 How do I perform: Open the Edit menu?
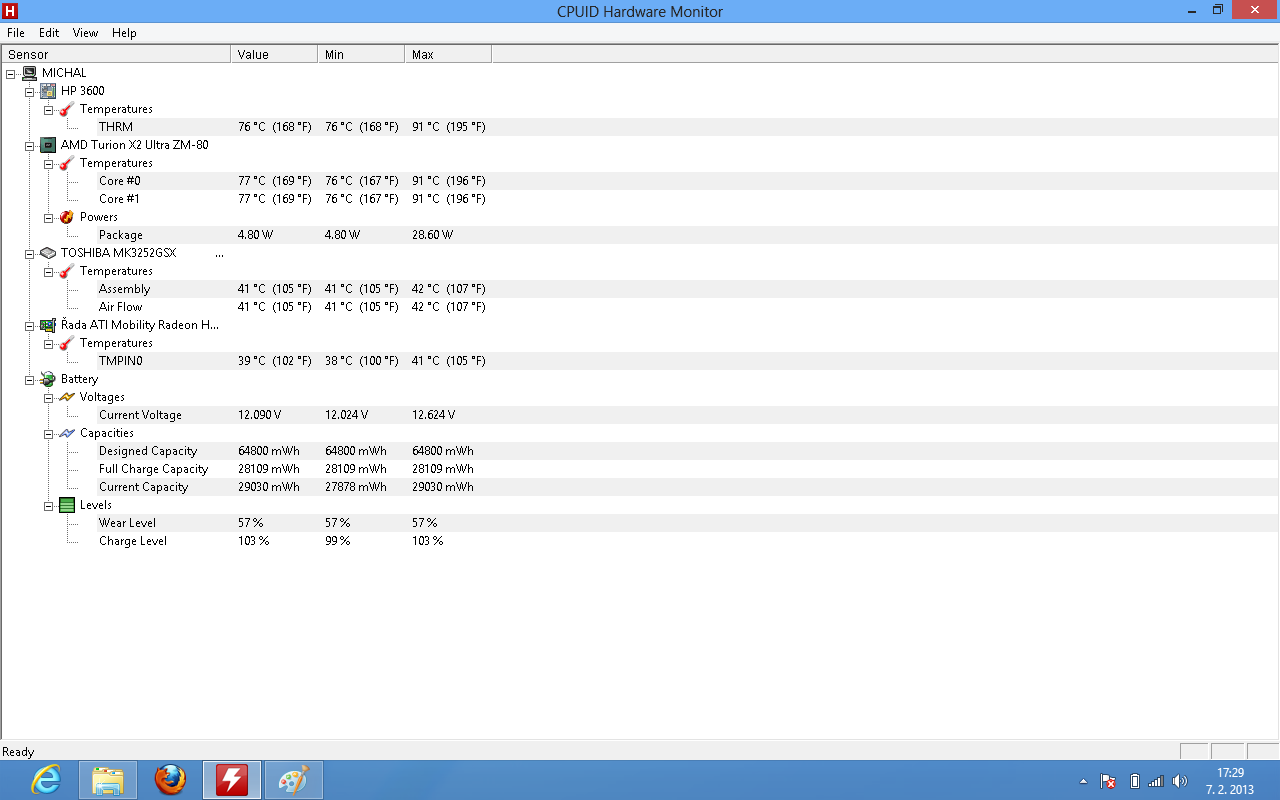[x=49, y=33]
